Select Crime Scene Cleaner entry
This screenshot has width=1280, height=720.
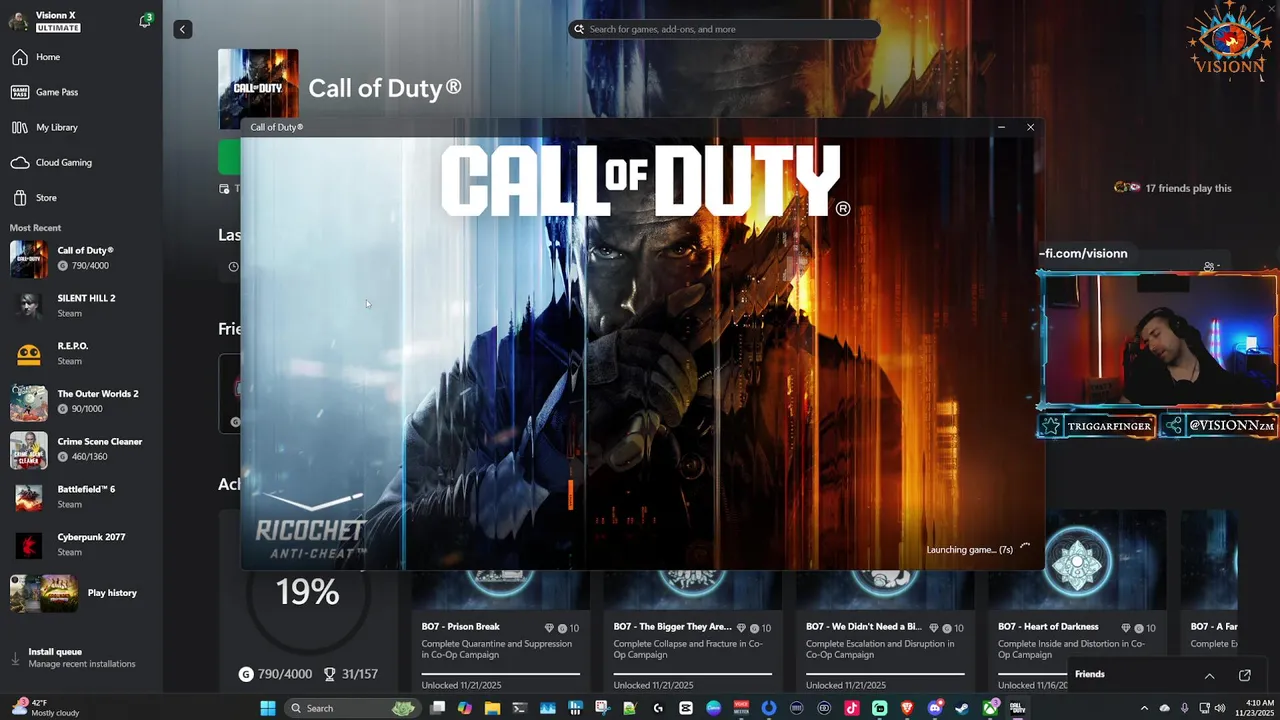81,449
